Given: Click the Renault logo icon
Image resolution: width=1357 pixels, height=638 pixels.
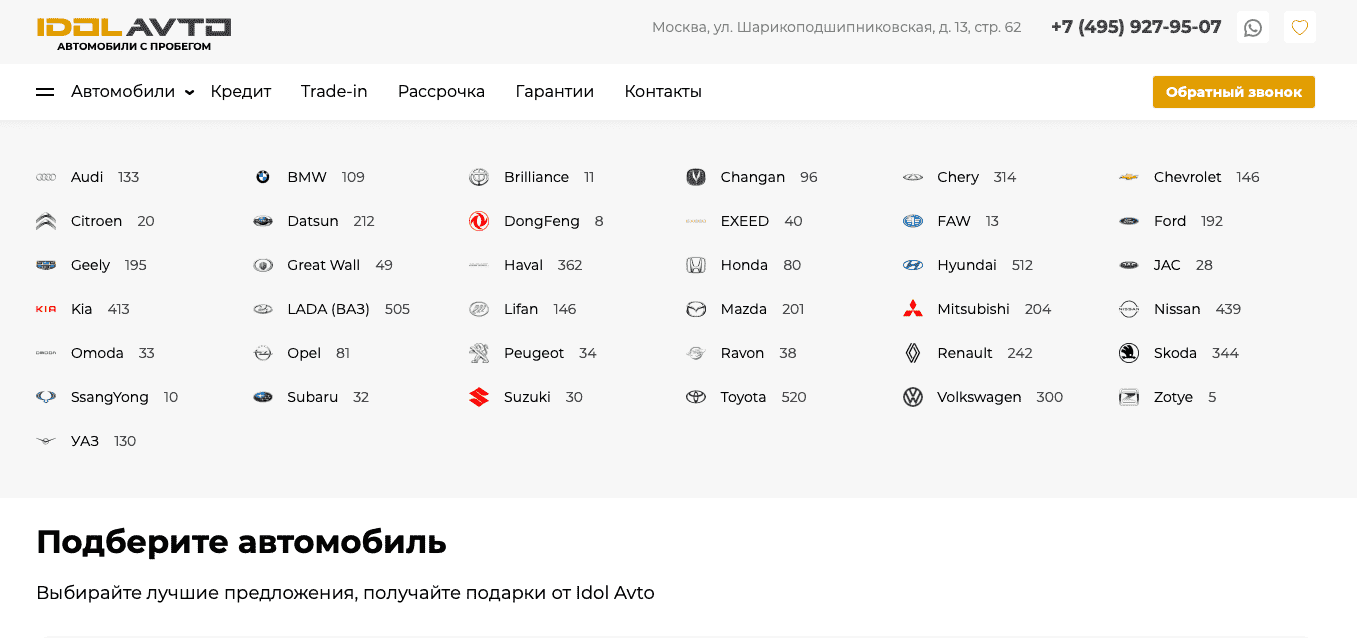Looking at the screenshot, I should (912, 353).
